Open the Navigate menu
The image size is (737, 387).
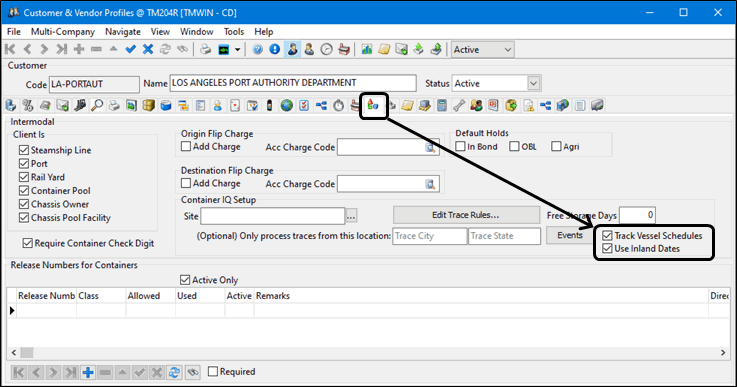coord(123,32)
